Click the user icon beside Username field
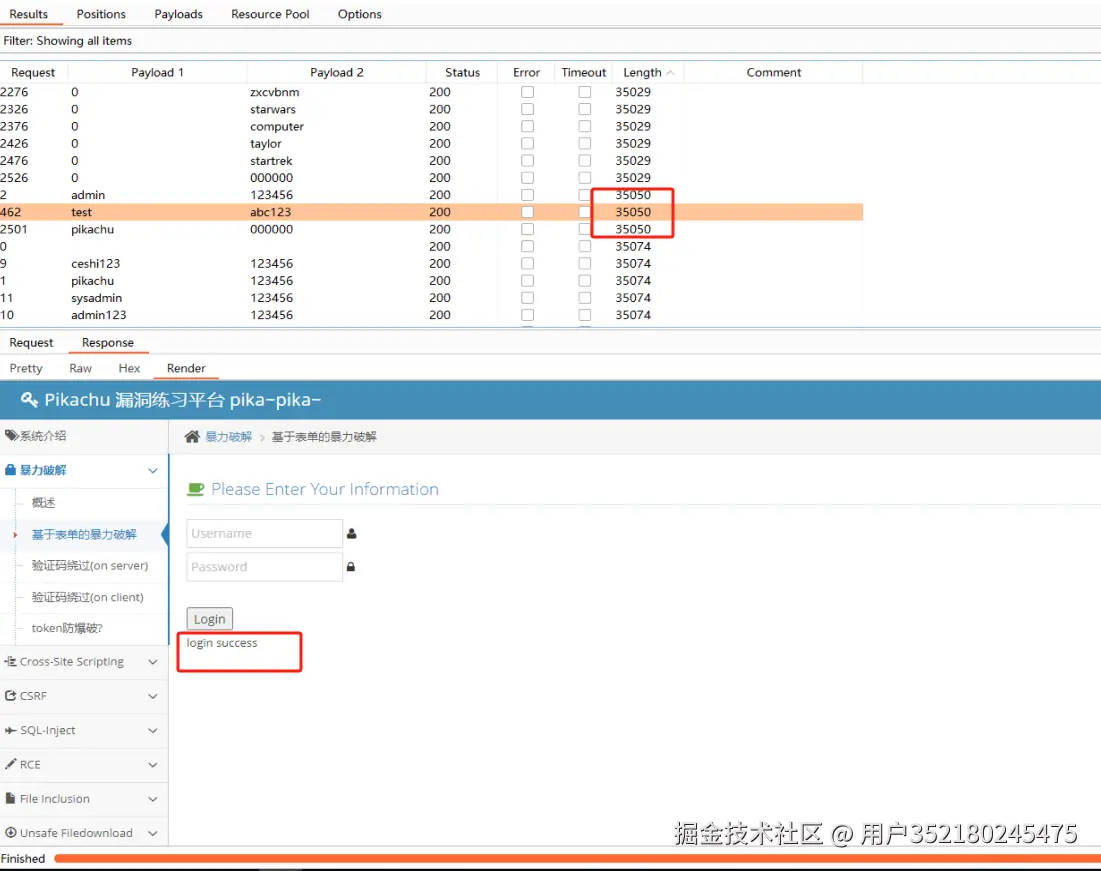The height and width of the screenshot is (871, 1101). 352,534
